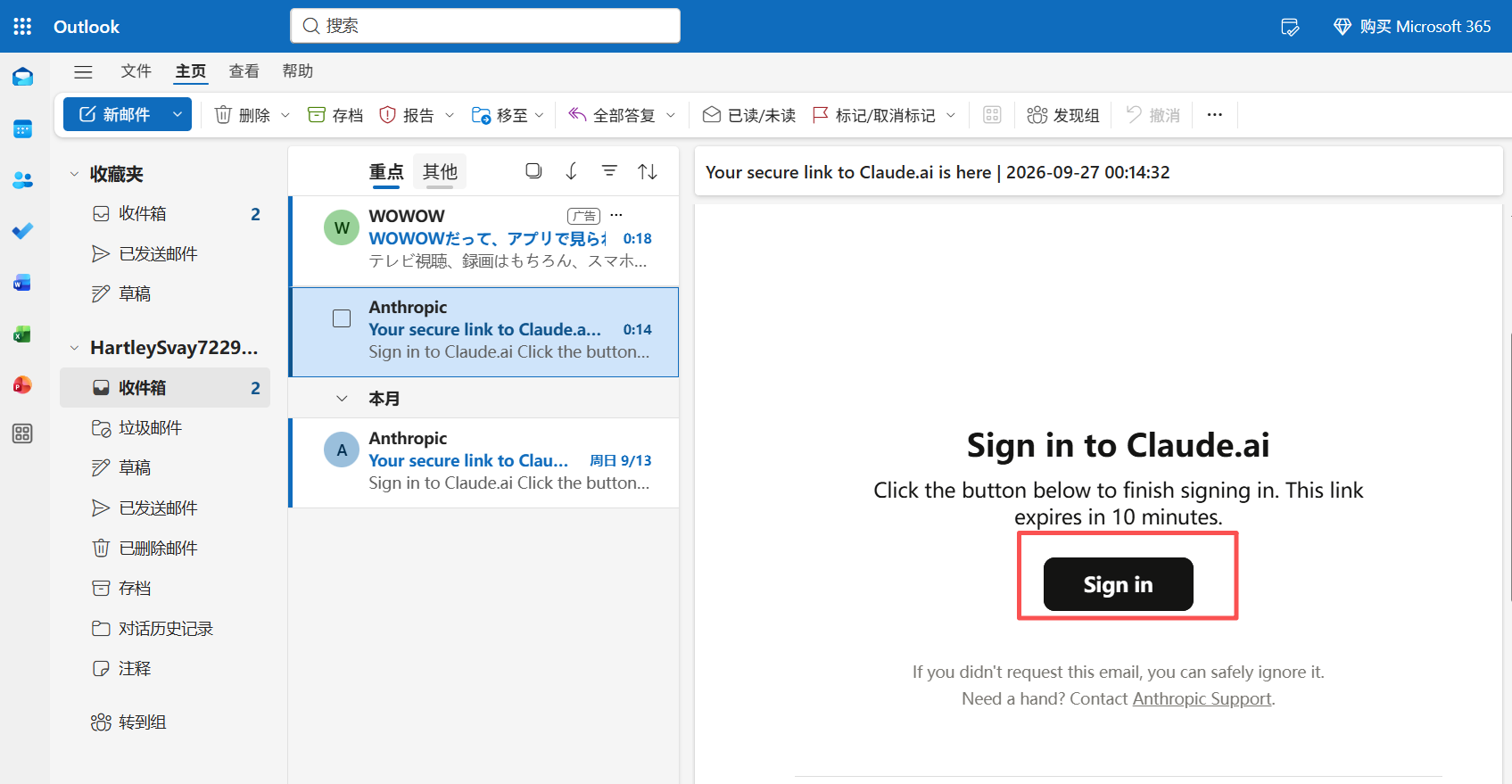Click into the 搜索 search box
The width and height of the screenshot is (1512, 784).
485,26
